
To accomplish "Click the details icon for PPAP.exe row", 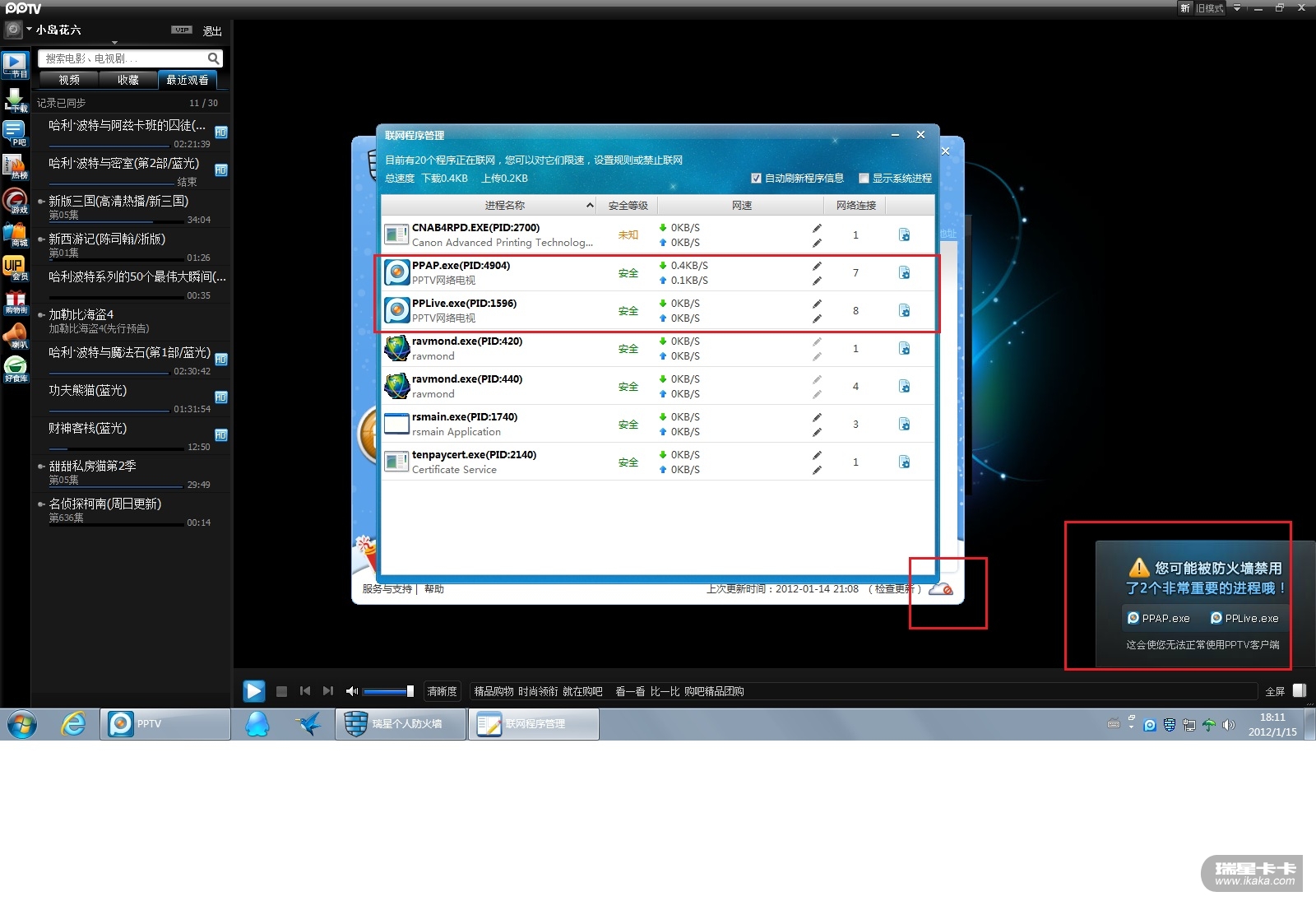I will (904, 272).
